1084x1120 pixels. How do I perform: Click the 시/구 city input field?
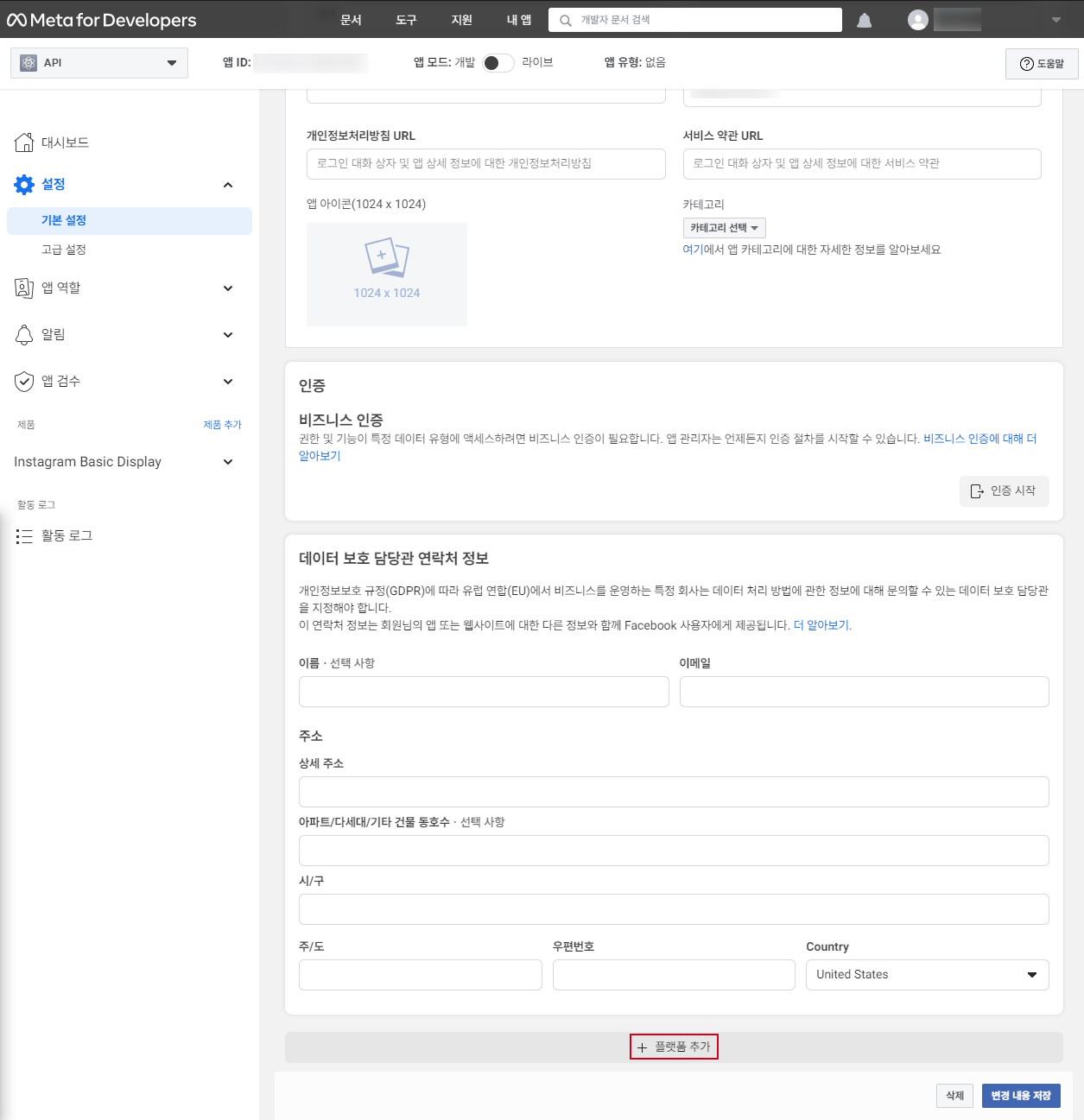[674, 909]
